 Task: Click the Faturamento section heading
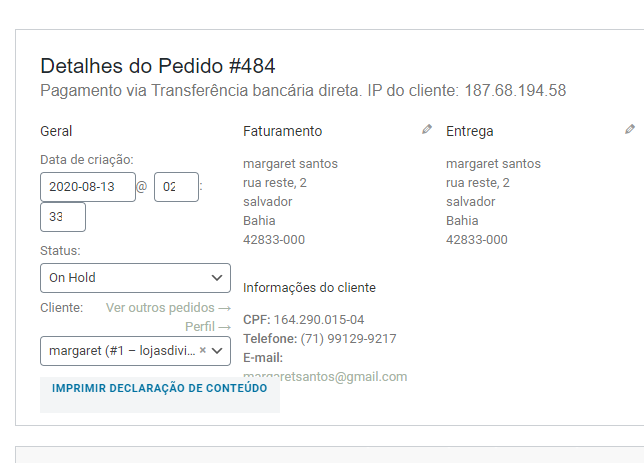pyautogui.click(x=282, y=131)
